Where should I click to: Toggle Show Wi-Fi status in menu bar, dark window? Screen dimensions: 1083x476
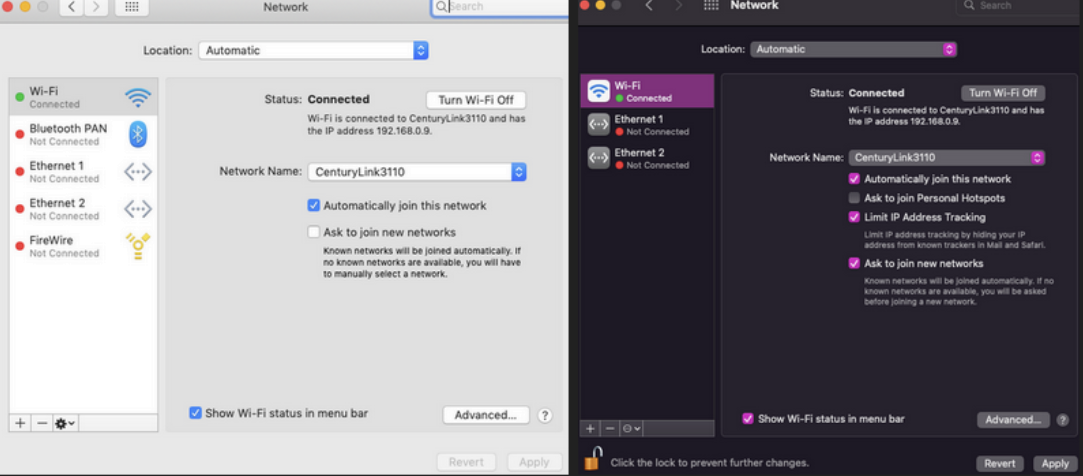click(x=747, y=419)
